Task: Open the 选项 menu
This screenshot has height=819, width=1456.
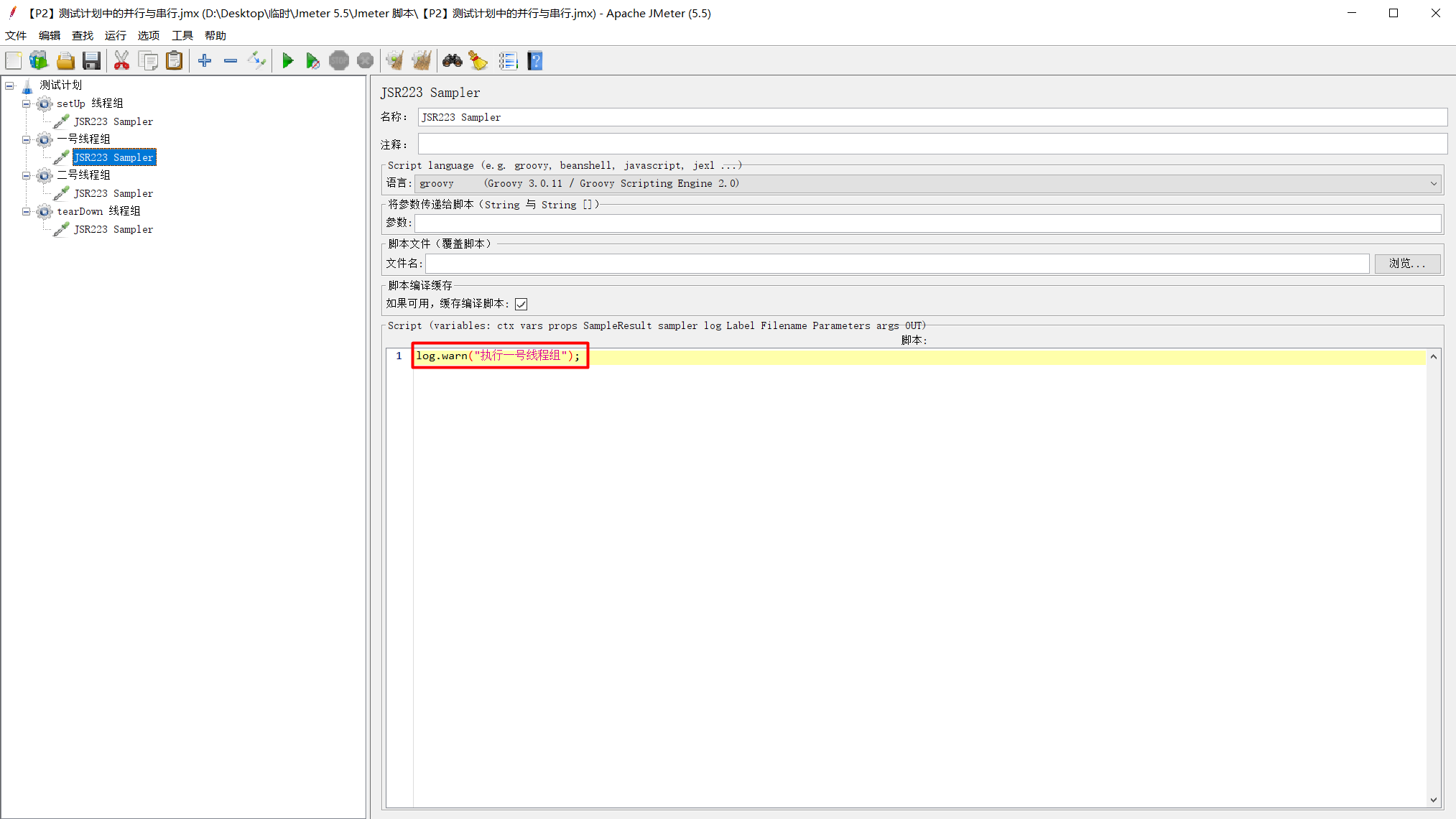Action: tap(149, 35)
